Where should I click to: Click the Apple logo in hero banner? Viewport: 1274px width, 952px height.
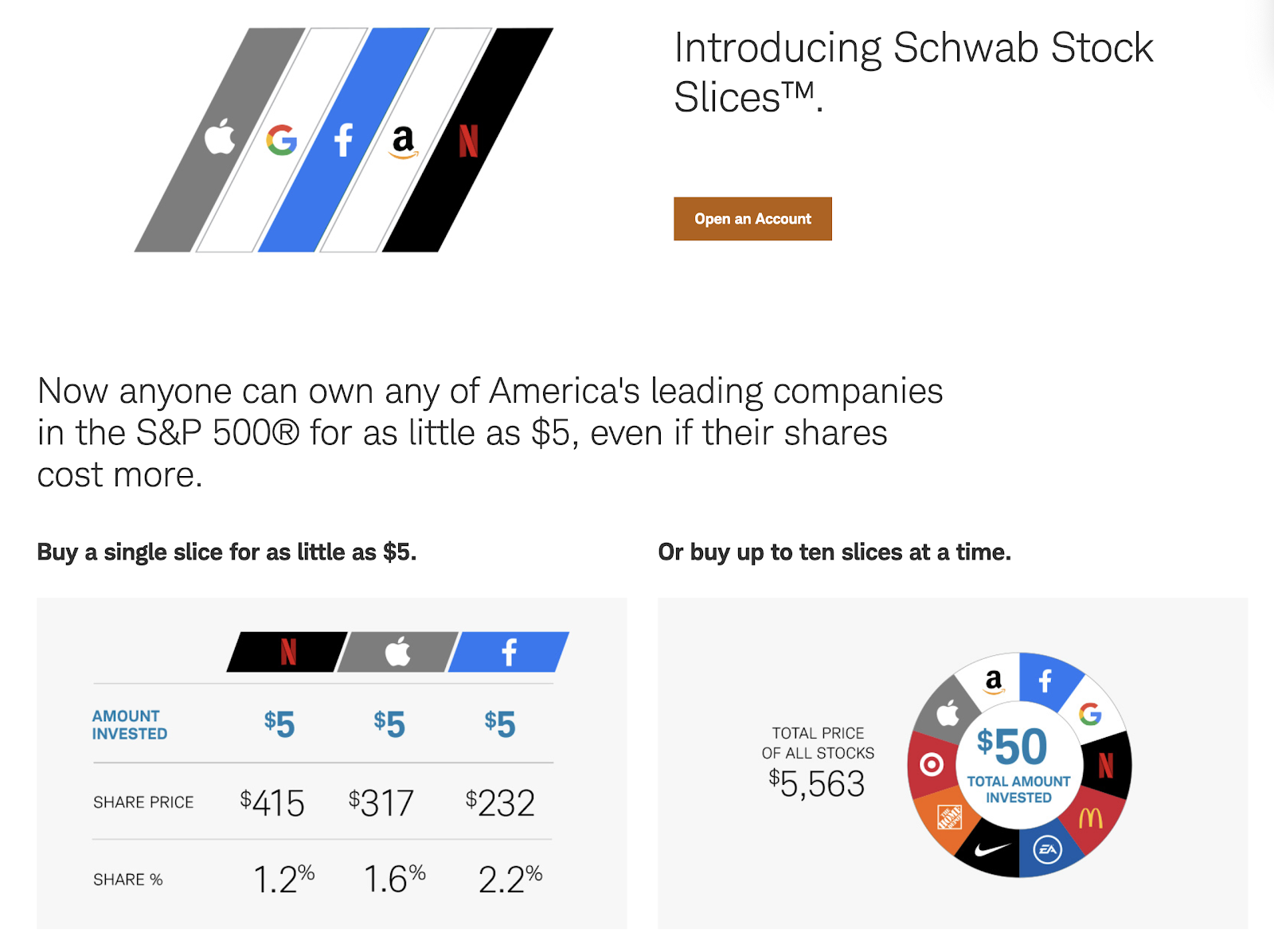[x=220, y=137]
